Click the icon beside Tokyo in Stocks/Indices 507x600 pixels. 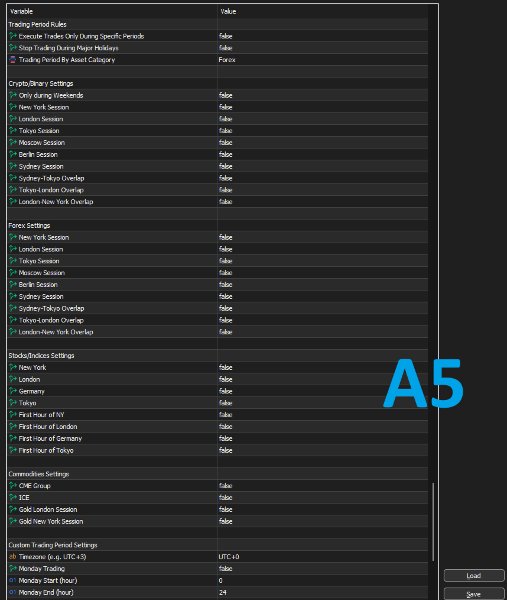tap(13, 403)
